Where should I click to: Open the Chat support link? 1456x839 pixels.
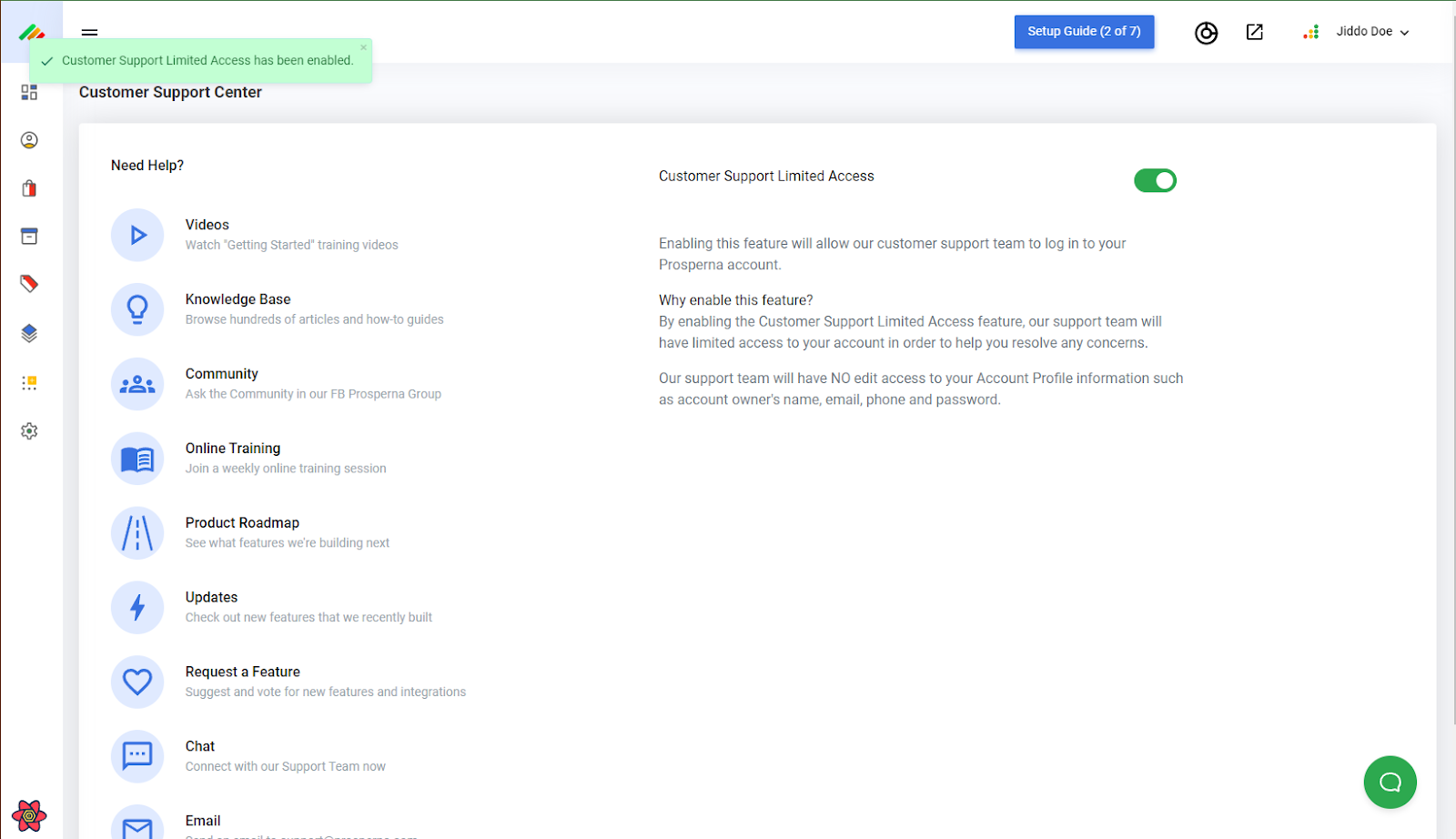(x=200, y=747)
